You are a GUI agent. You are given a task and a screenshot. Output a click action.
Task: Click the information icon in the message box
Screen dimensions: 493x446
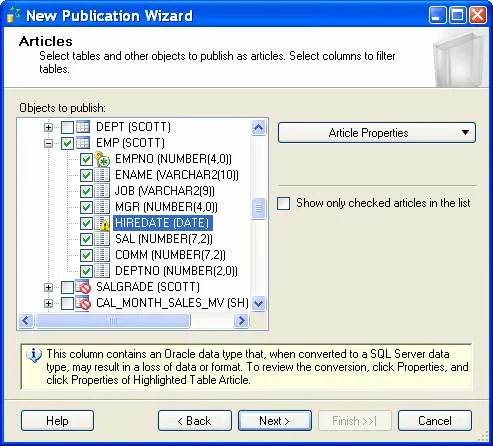(34, 355)
